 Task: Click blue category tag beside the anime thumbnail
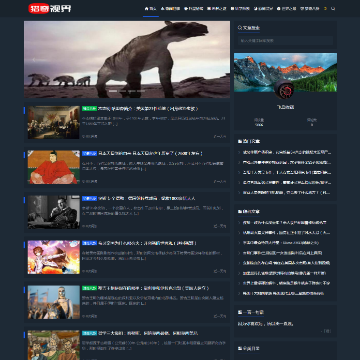(89, 243)
